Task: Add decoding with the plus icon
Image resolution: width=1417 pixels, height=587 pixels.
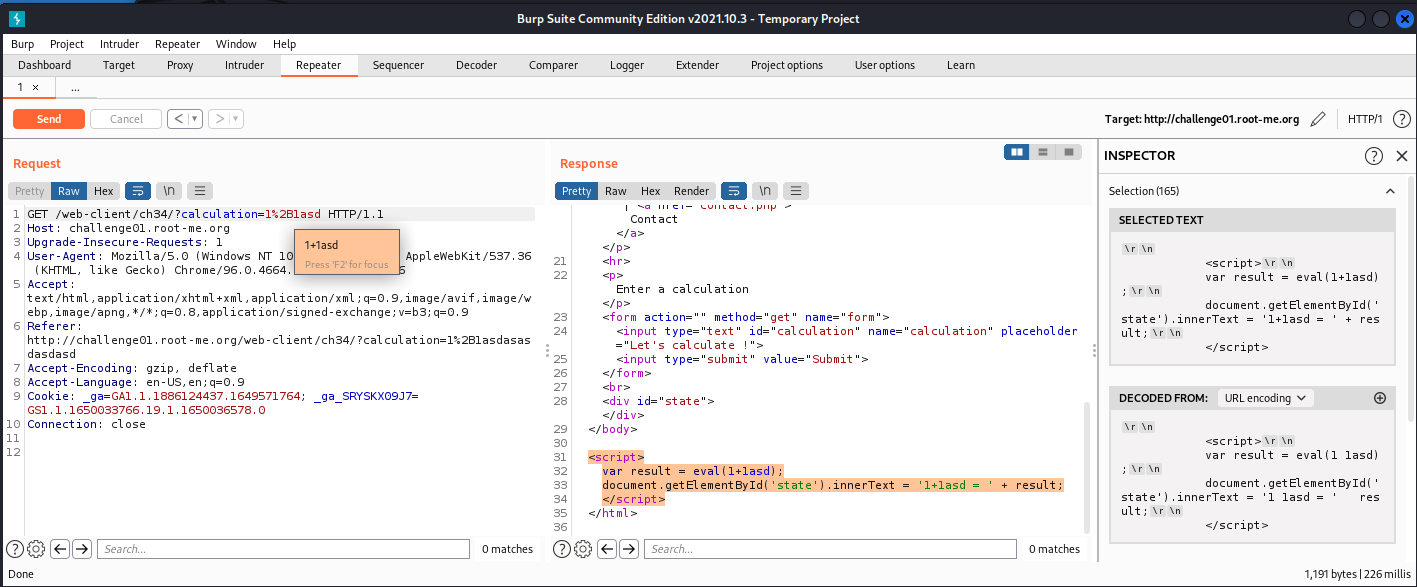Action: tap(1380, 398)
